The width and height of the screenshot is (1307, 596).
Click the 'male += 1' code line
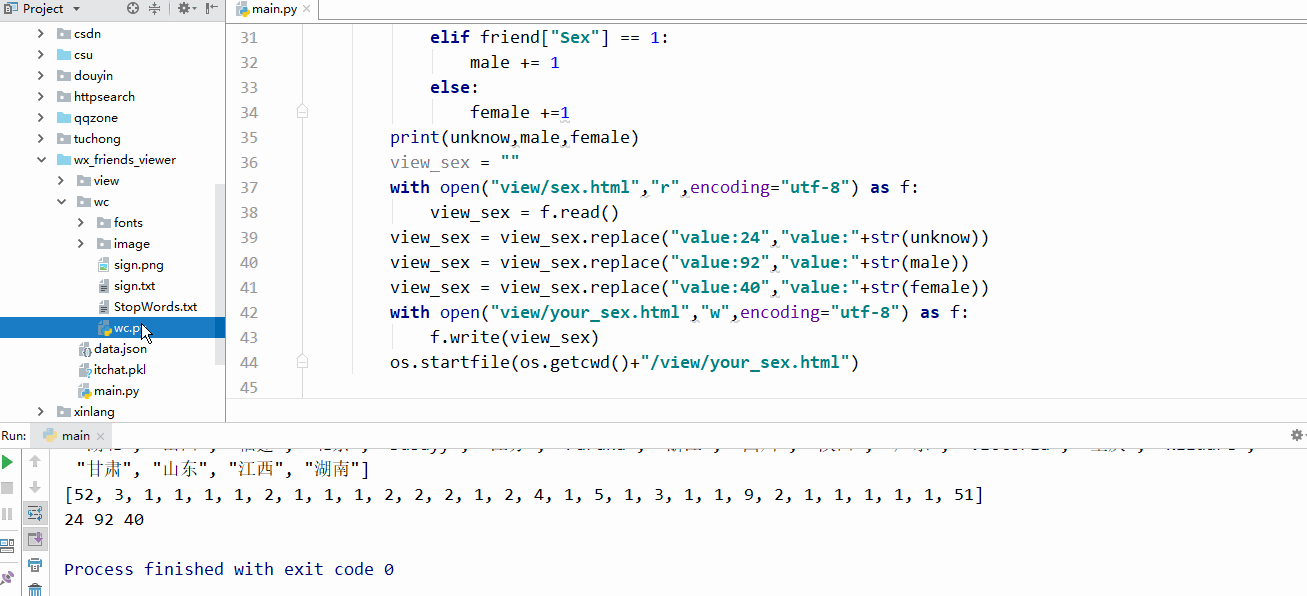(515, 62)
